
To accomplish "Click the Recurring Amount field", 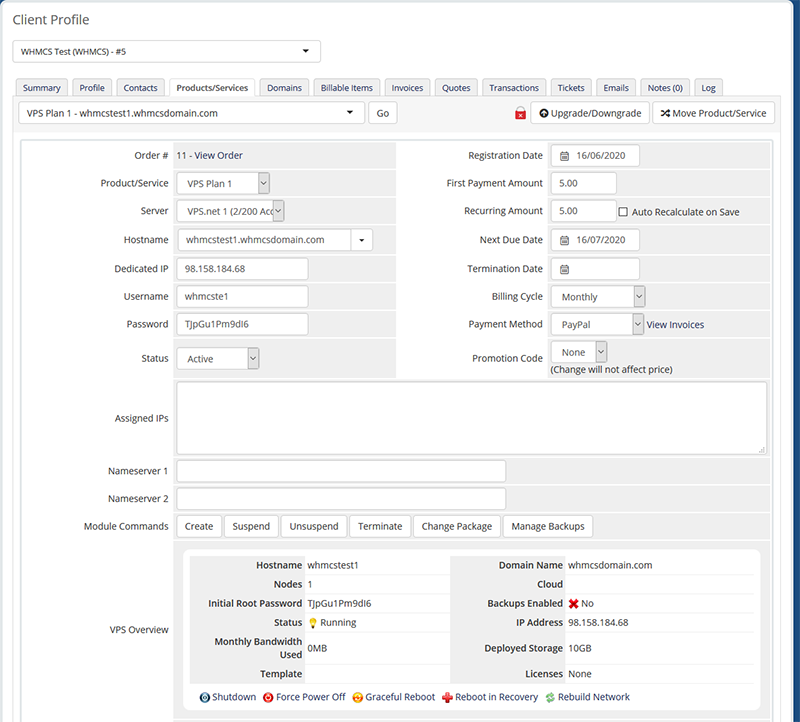I will click(583, 211).
